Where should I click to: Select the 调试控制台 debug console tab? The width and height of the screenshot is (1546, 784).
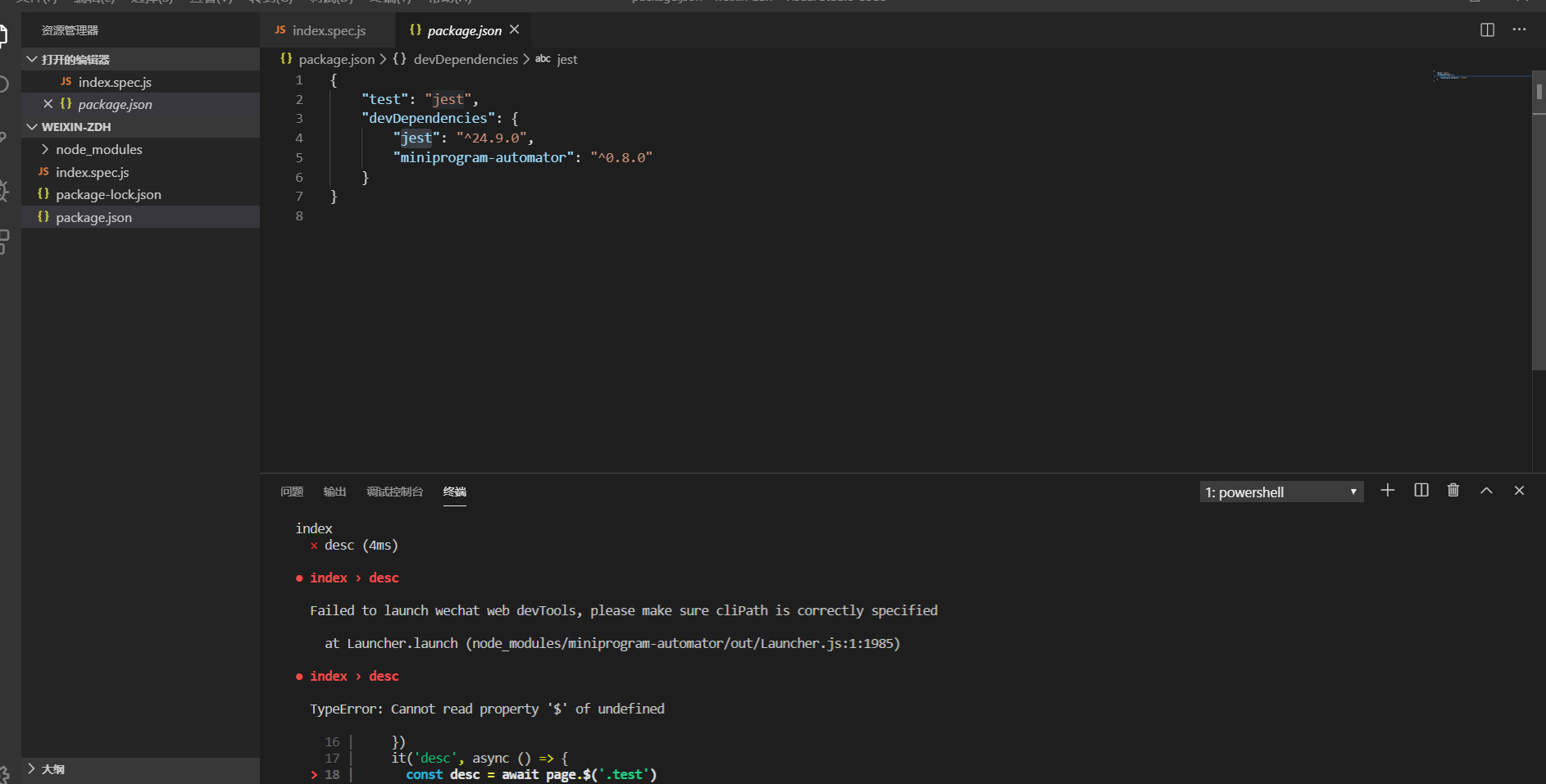[394, 492]
